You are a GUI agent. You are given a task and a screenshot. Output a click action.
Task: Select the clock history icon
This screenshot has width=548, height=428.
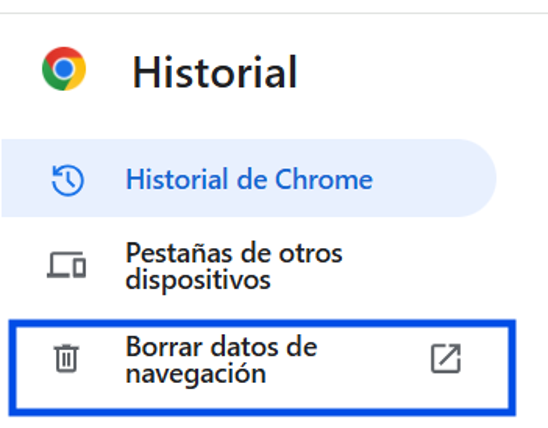point(67,180)
